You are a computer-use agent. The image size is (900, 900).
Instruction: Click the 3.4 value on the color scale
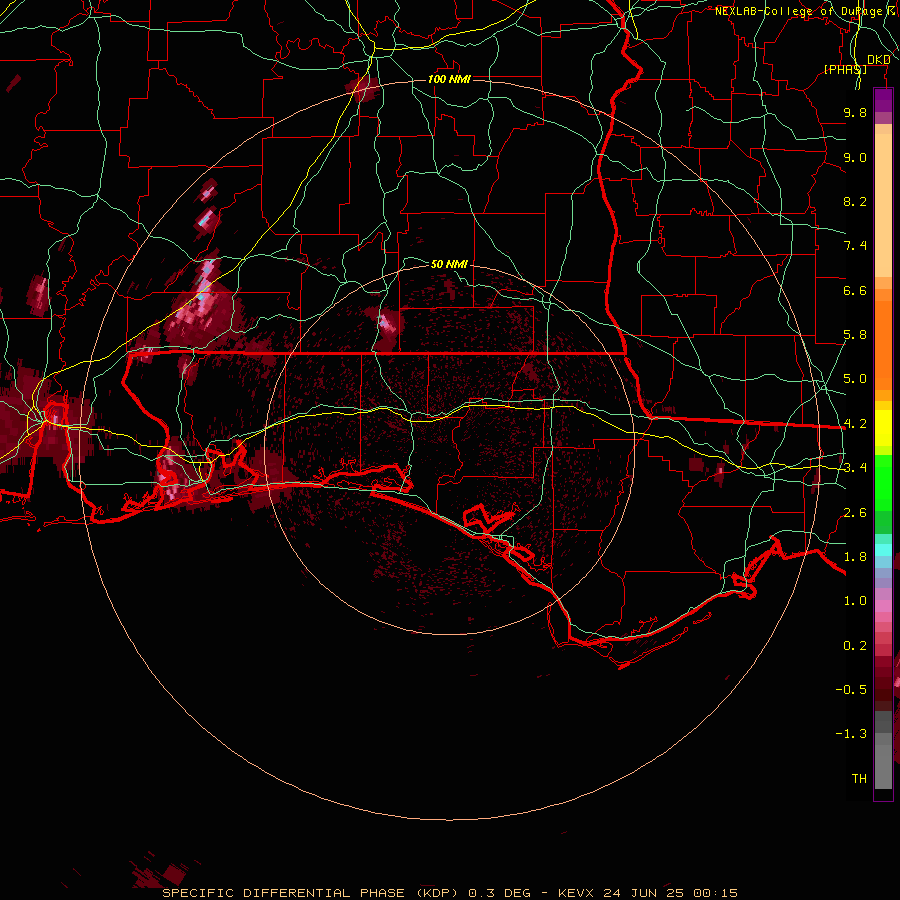pyautogui.click(x=855, y=468)
